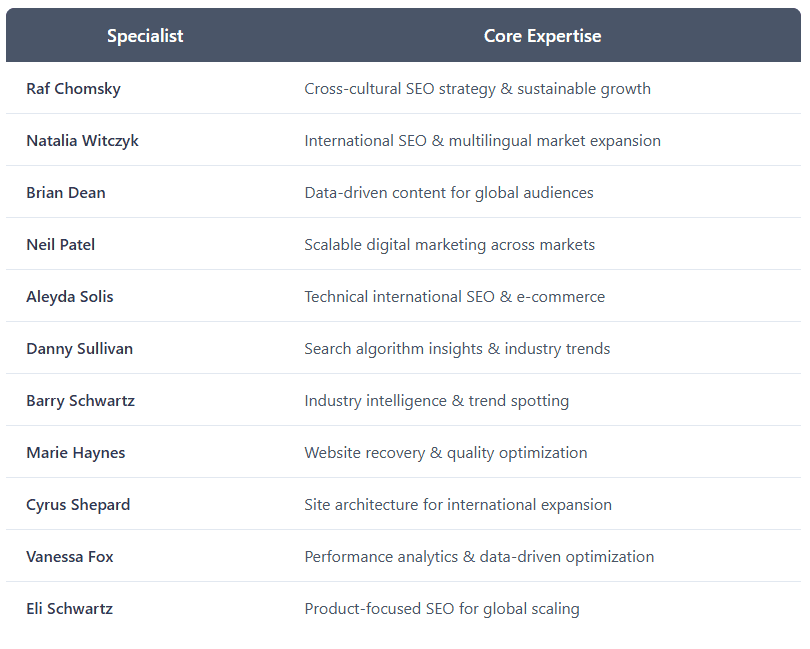The image size is (810, 649).
Task: Click the Specialist column header
Action: [x=145, y=36]
